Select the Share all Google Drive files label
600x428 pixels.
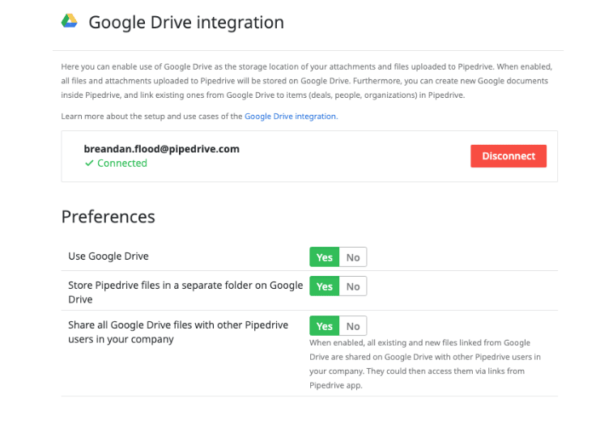(x=178, y=332)
